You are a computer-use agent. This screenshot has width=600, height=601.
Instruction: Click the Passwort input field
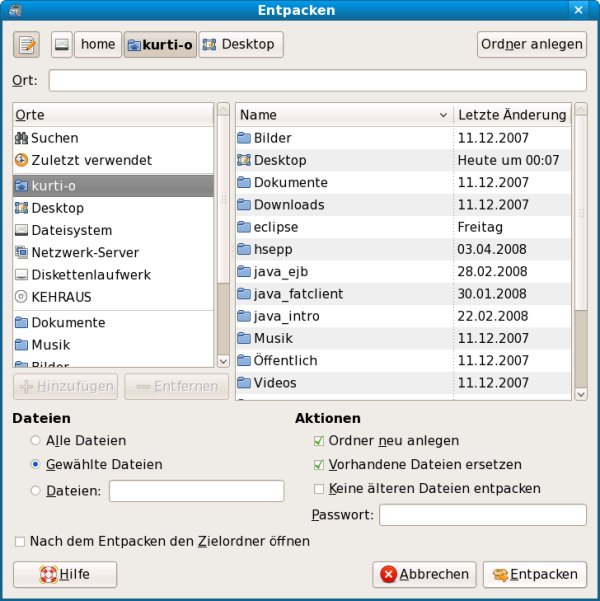pos(482,515)
